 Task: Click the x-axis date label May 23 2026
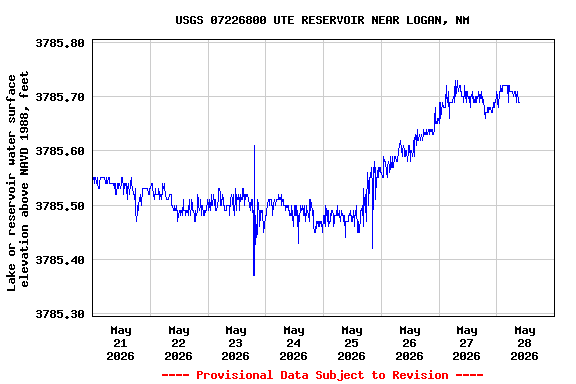click(x=235, y=343)
